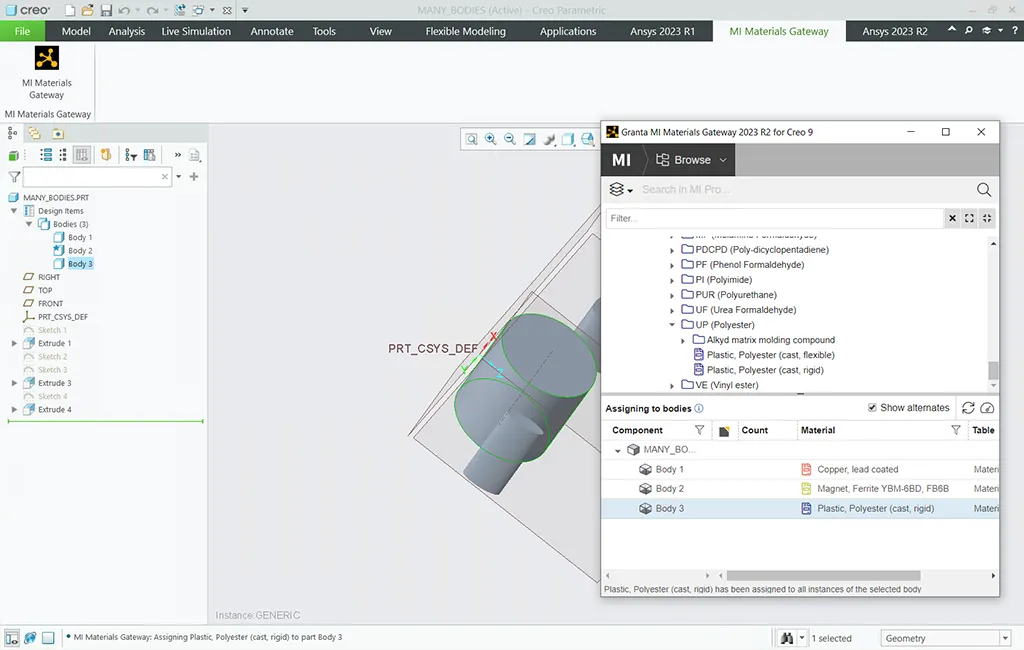Expand the VE (Vinyl ester) folder
This screenshot has height=650, width=1024.
click(673, 385)
